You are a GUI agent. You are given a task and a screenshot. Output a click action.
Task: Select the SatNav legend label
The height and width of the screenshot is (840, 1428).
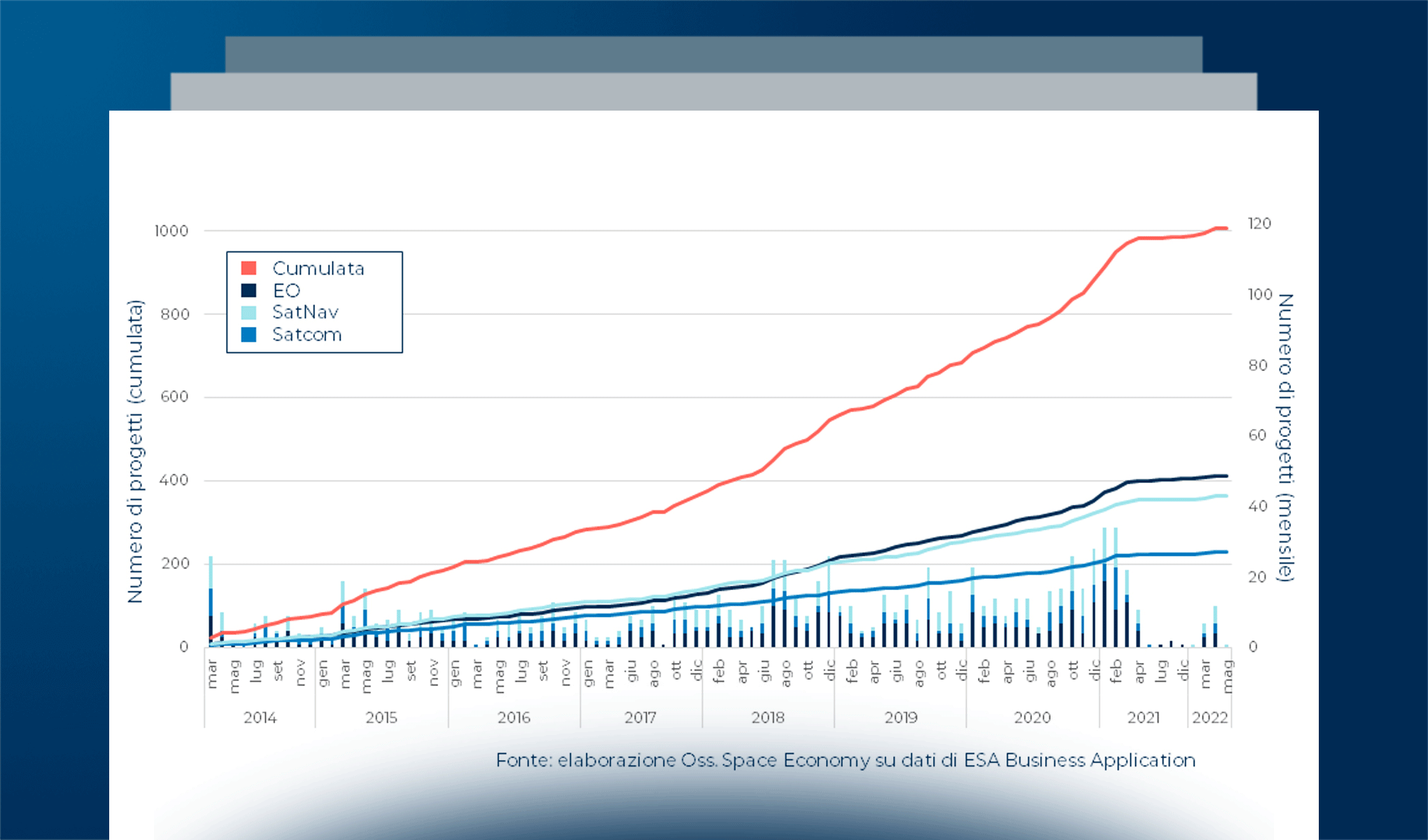tap(305, 312)
